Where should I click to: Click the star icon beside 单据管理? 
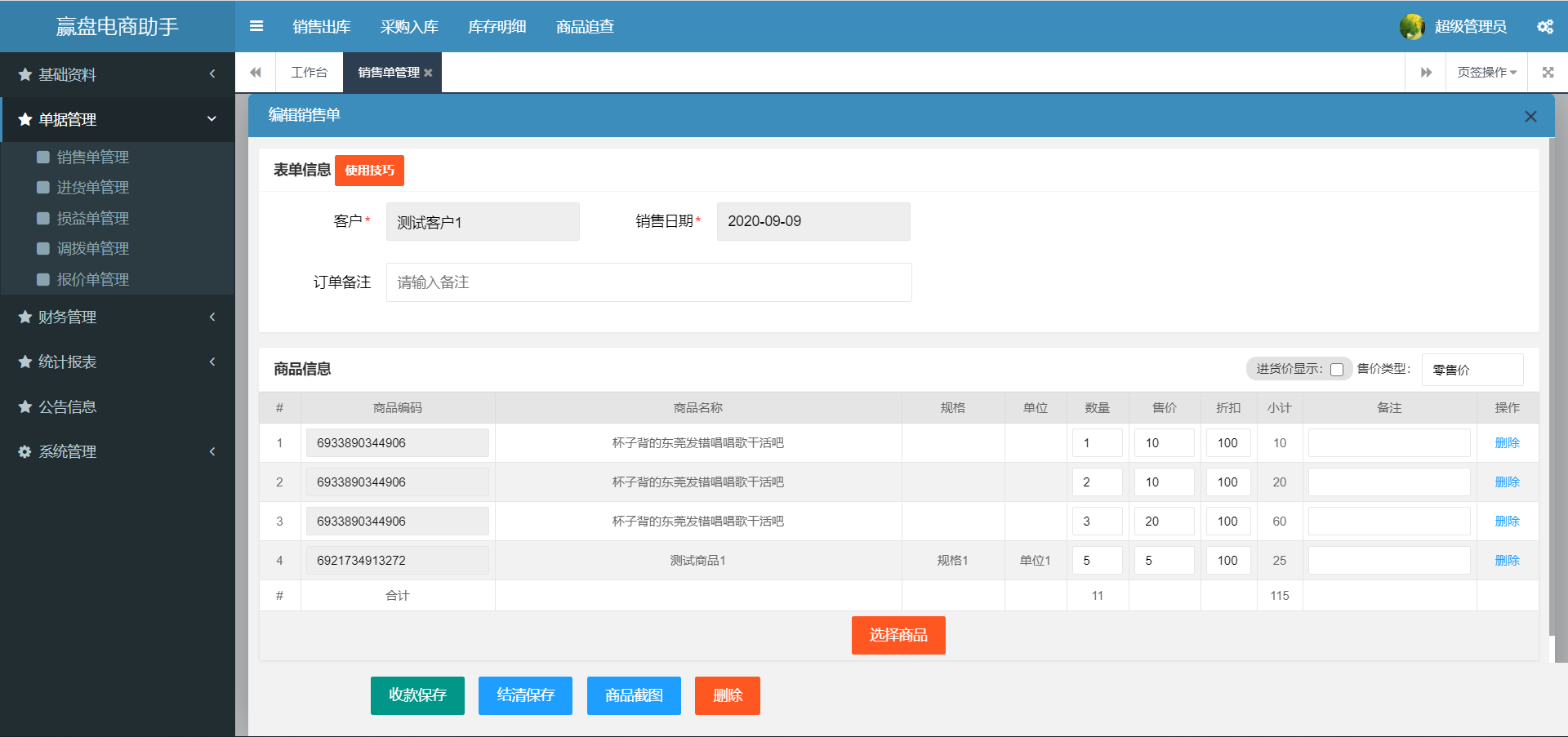tap(25, 119)
